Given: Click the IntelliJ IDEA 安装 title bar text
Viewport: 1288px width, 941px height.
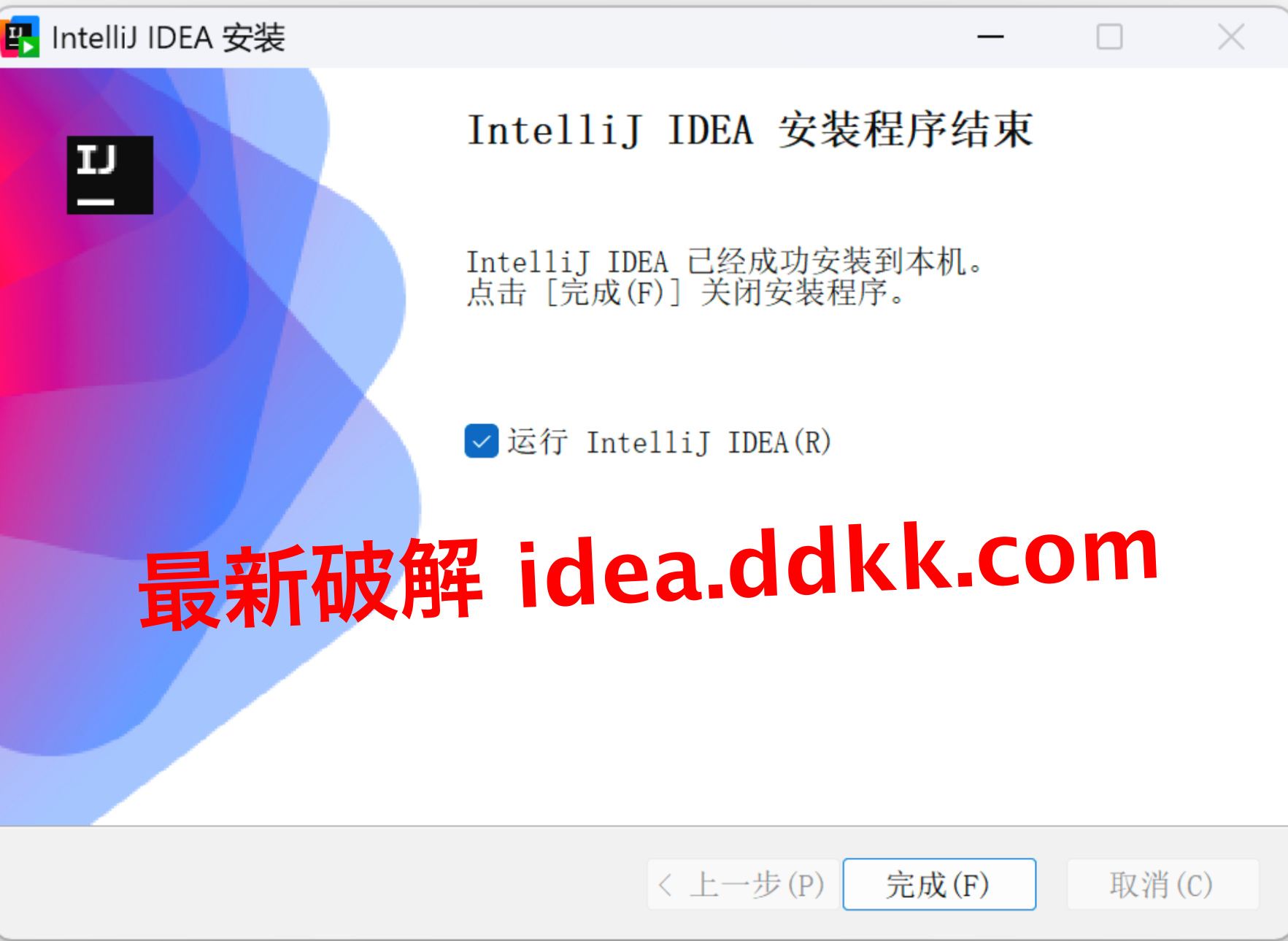Looking at the screenshot, I should point(168,37).
